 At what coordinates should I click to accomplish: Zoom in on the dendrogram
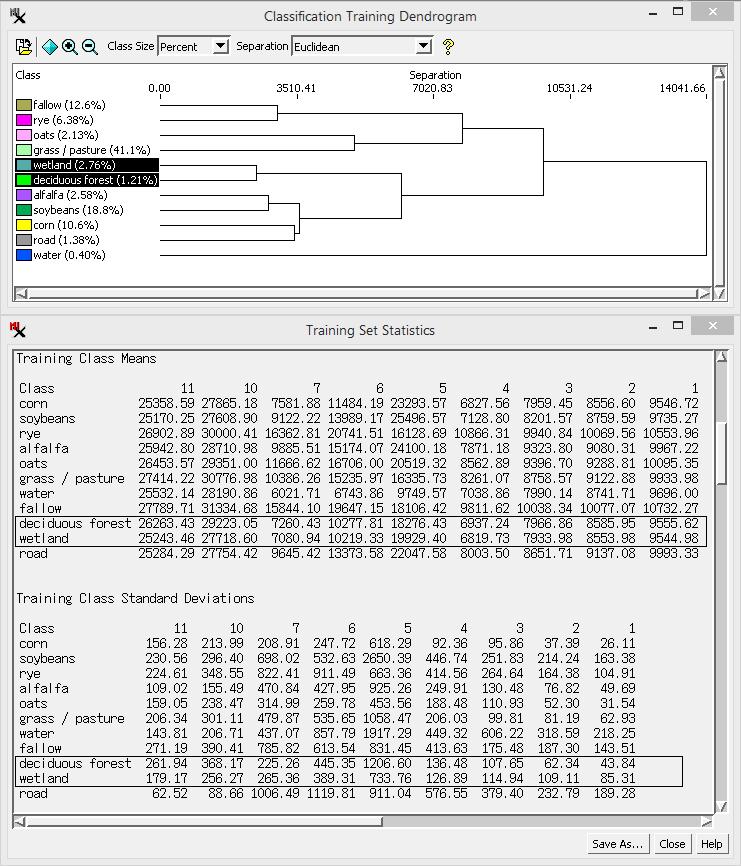coord(70,47)
